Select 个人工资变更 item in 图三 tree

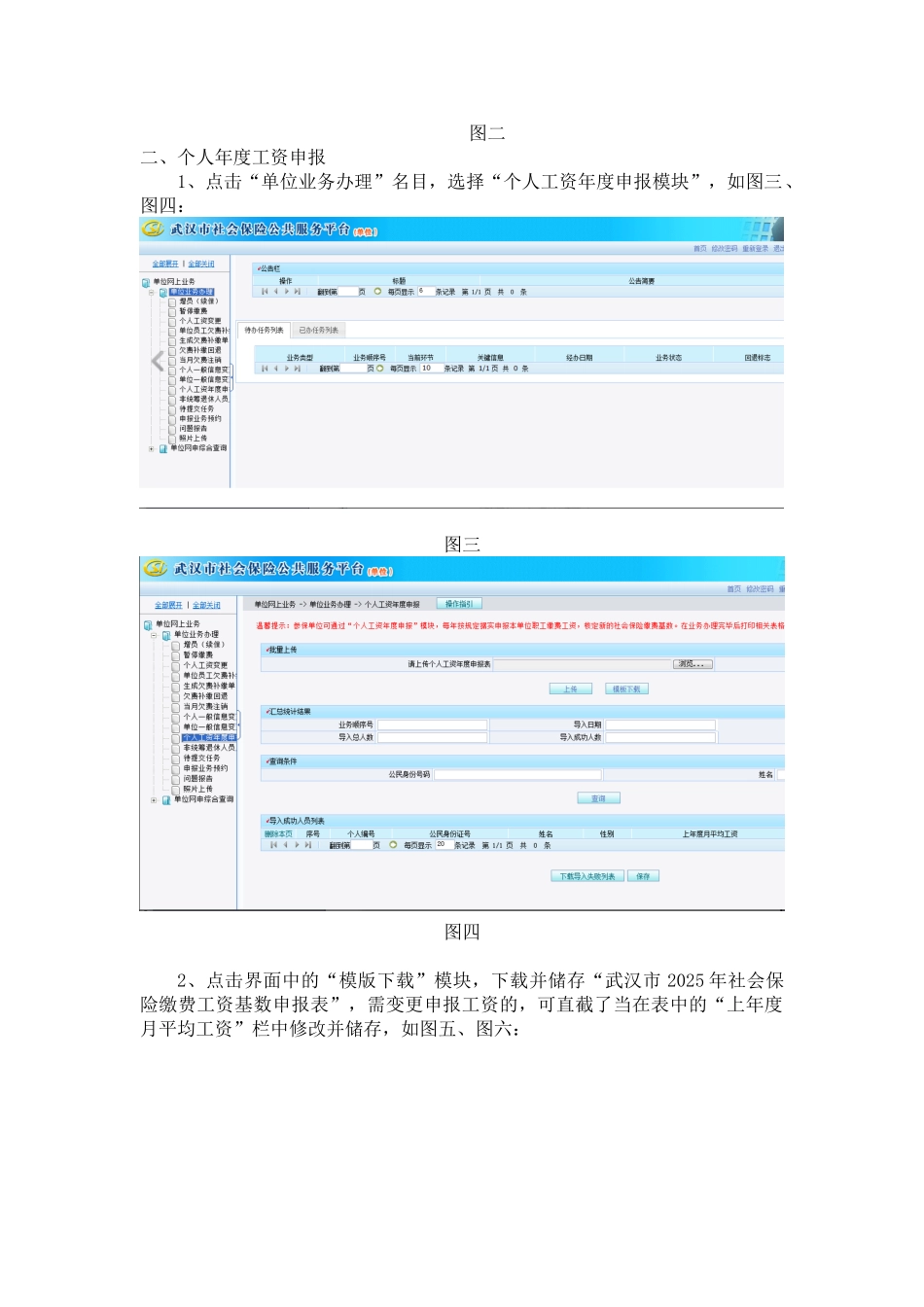pyautogui.click(x=200, y=321)
